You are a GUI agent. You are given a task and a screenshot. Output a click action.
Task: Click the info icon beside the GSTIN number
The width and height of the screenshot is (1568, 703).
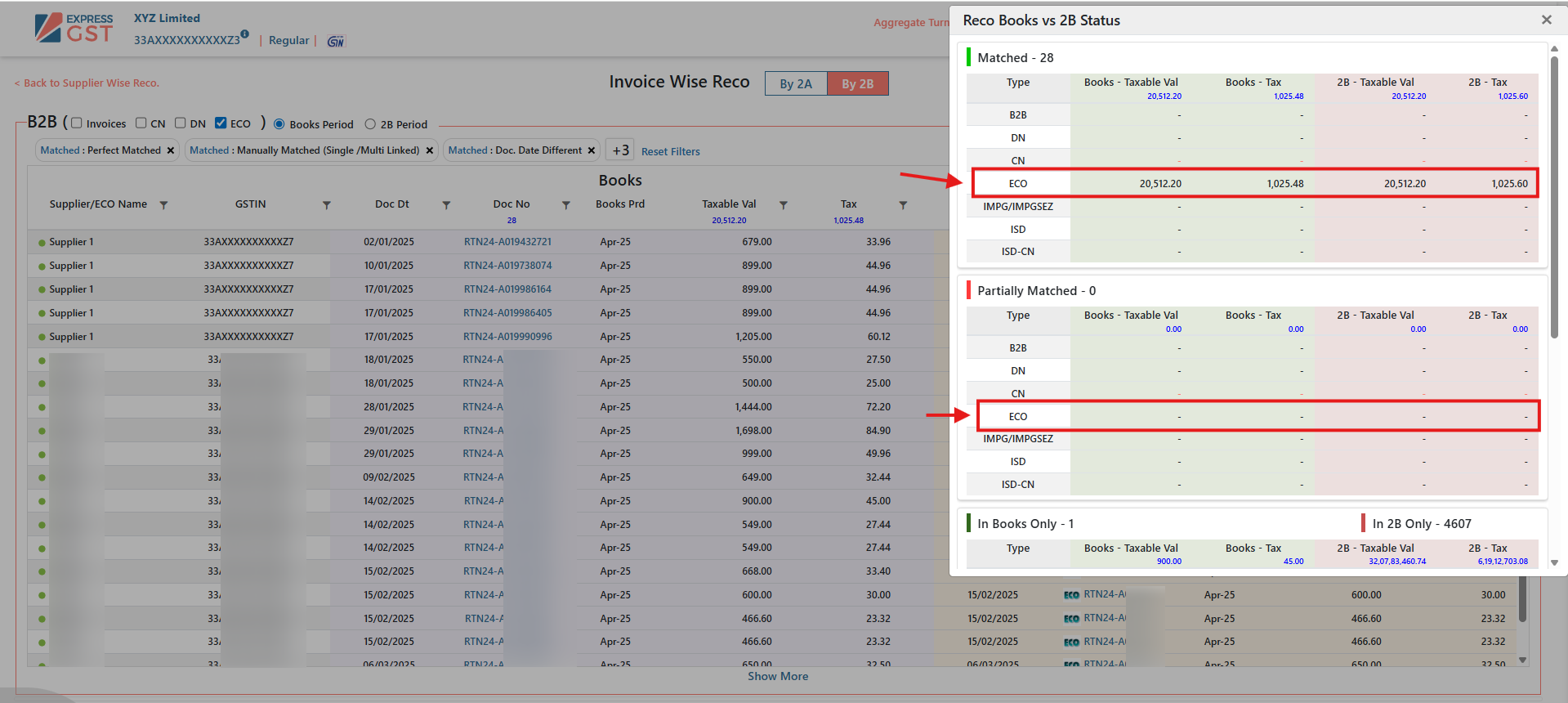pyautogui.click(x=245, y=34)
